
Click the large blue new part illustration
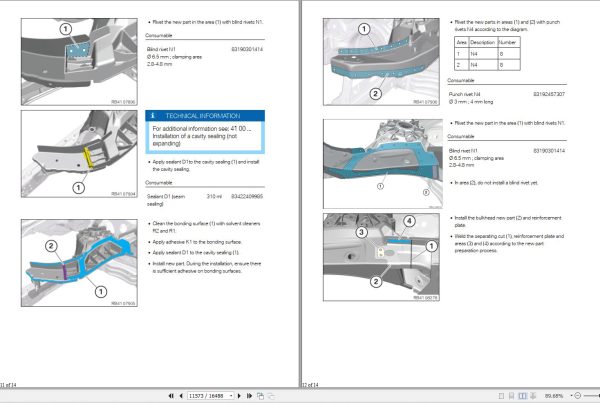(383, 164)
